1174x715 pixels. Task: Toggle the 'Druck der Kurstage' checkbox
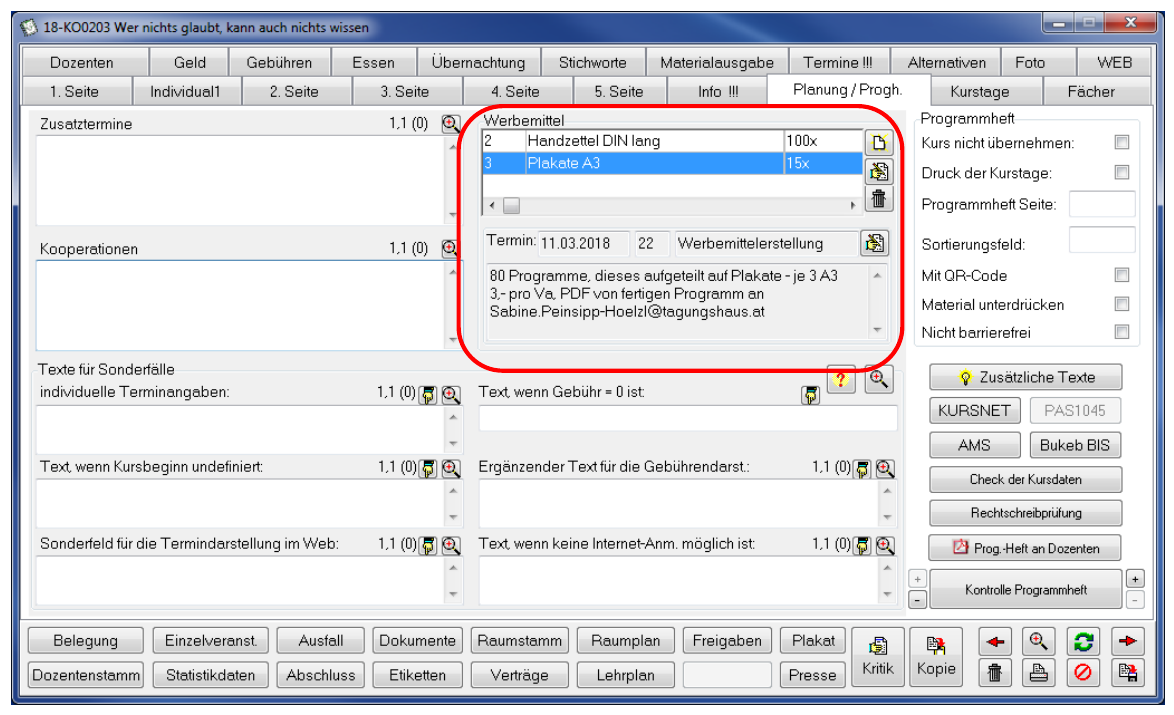point(1122,172)
